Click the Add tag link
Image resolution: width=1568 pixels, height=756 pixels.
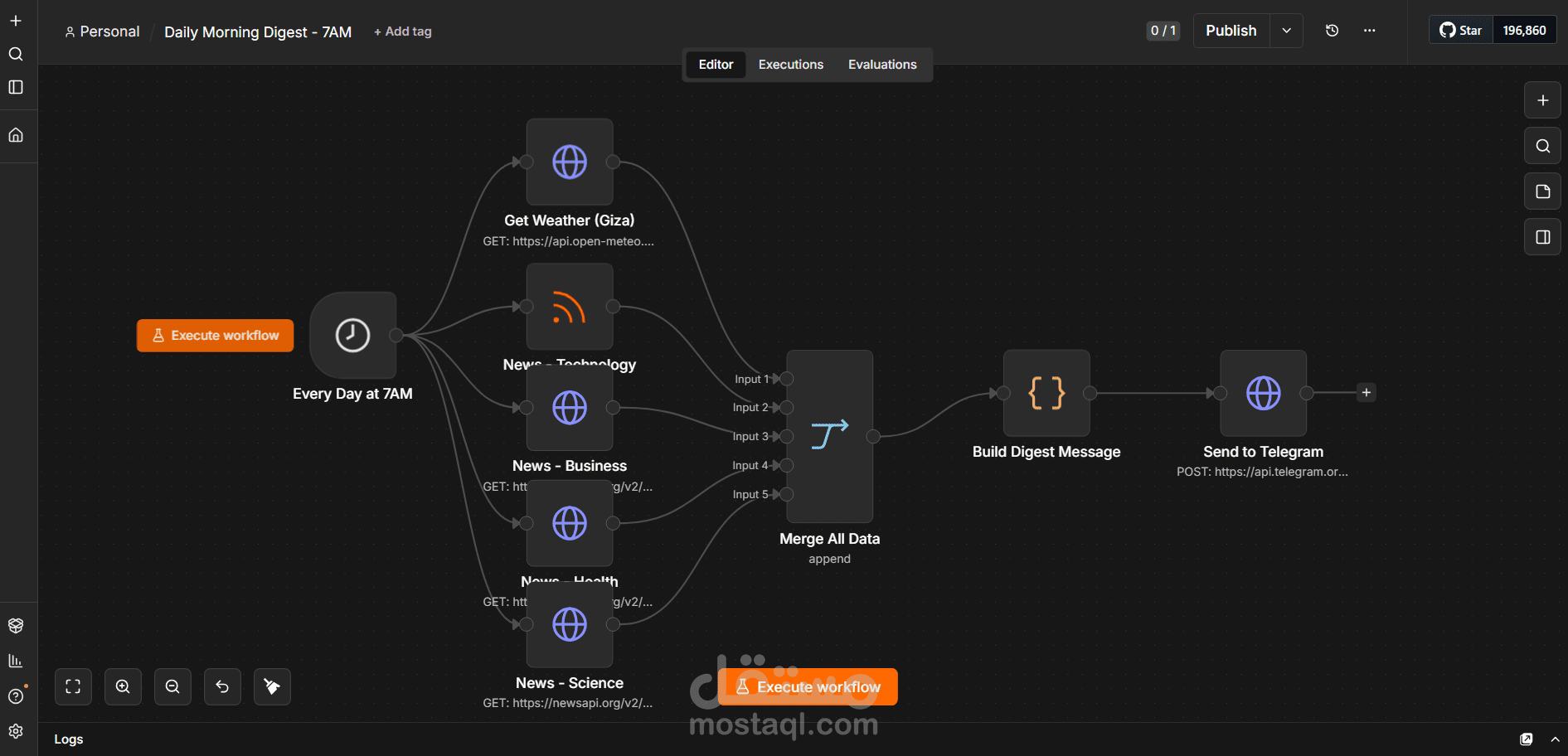[402, 31]
